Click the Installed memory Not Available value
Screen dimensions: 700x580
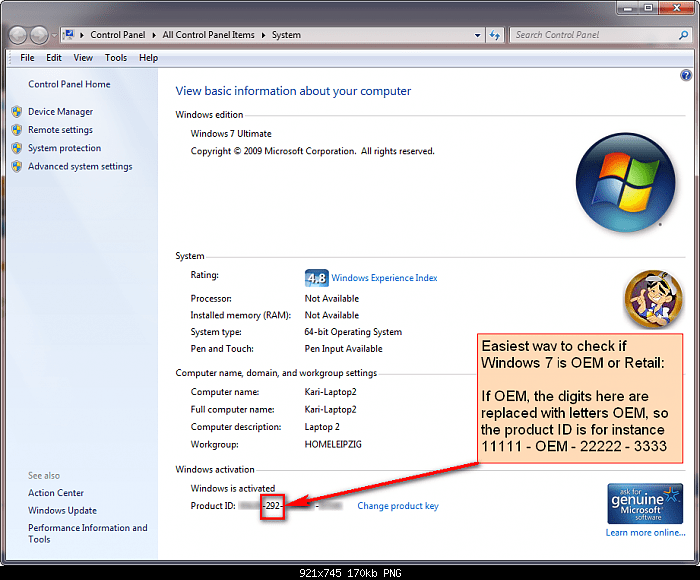click(332, 315)
